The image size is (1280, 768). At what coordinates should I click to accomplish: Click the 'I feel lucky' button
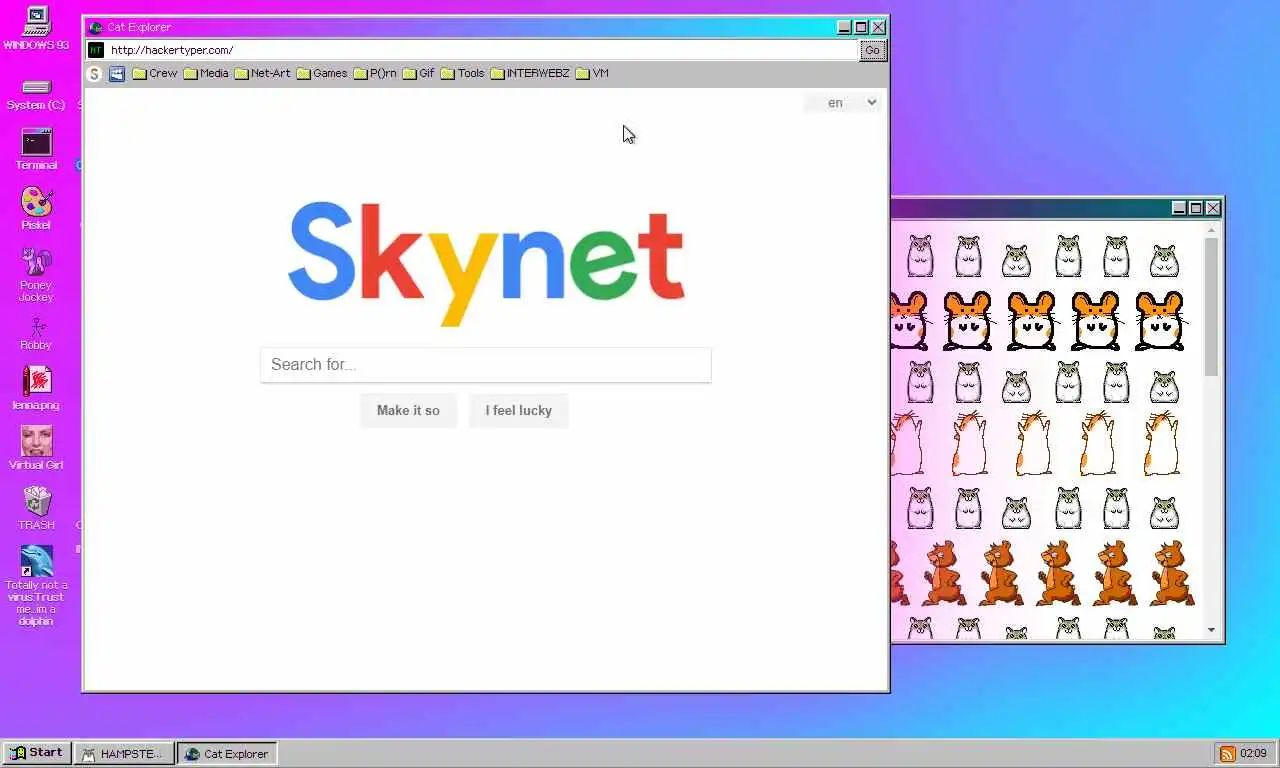(x=519, y=410)
